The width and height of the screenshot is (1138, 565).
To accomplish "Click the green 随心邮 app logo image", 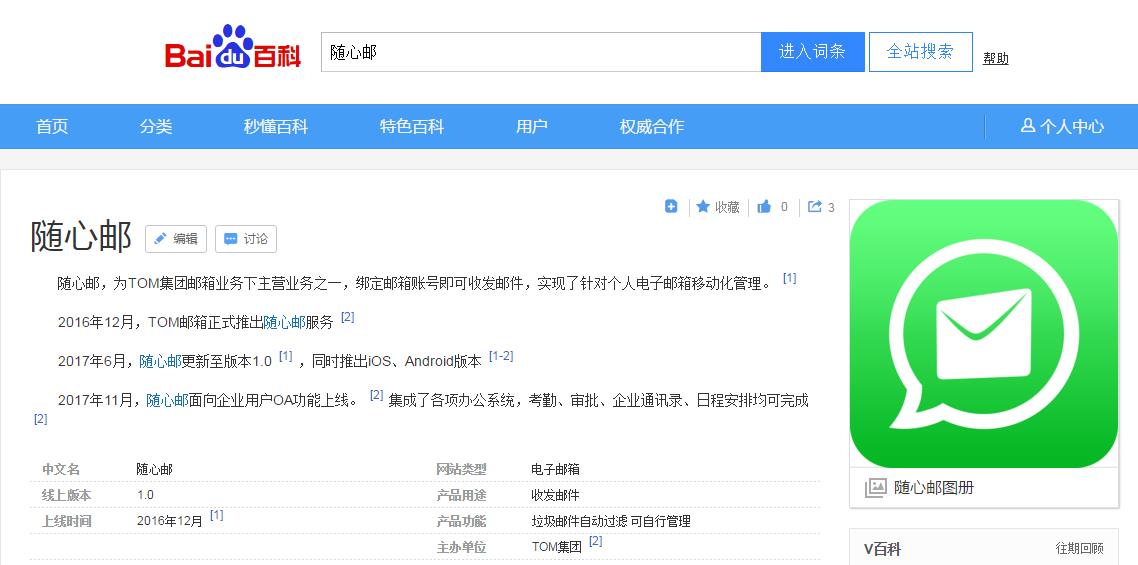I will (983, 333).
